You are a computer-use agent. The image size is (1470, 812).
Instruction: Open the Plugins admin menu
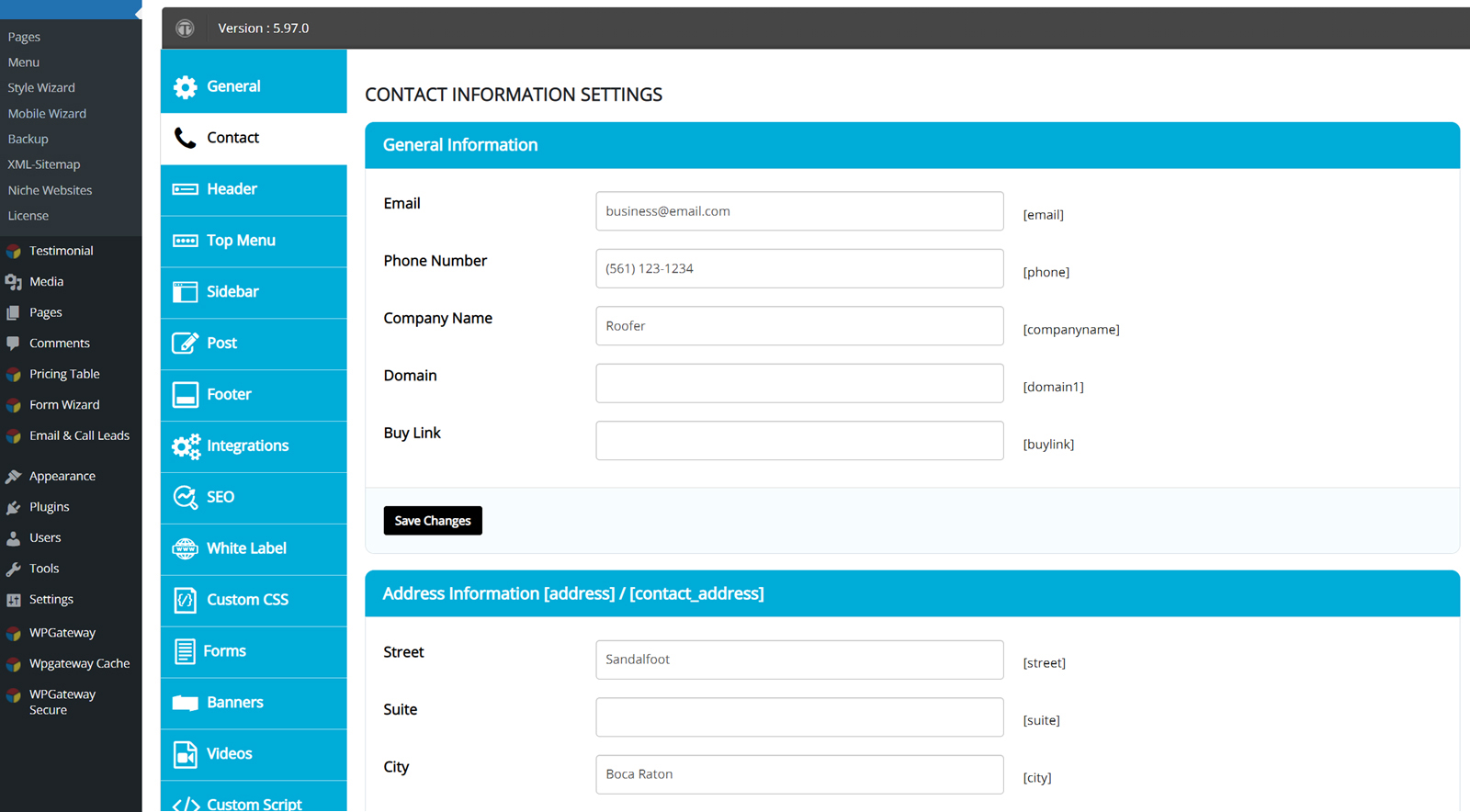tap(49, 507)
